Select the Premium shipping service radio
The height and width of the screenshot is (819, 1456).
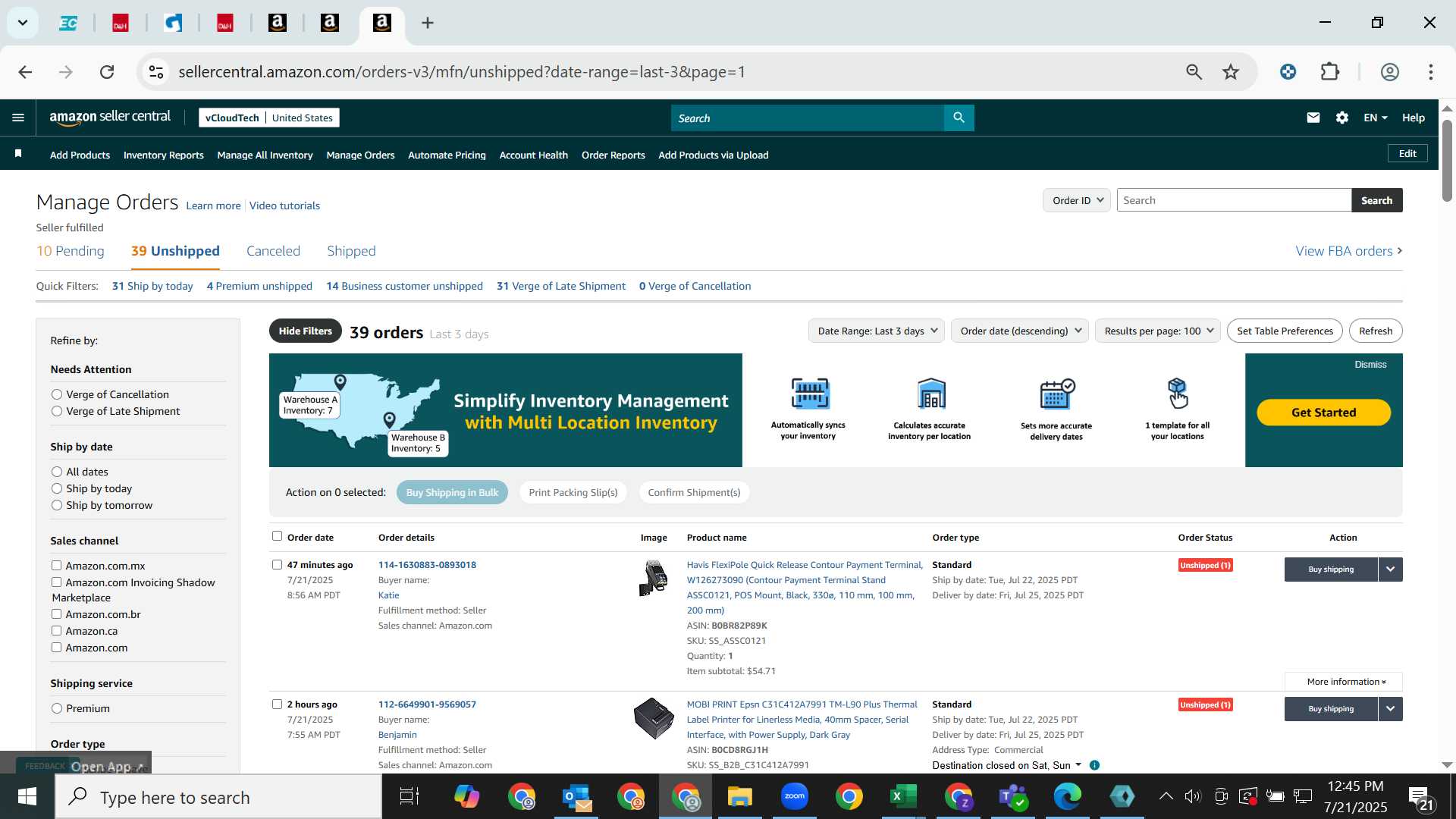click(57, 708)
